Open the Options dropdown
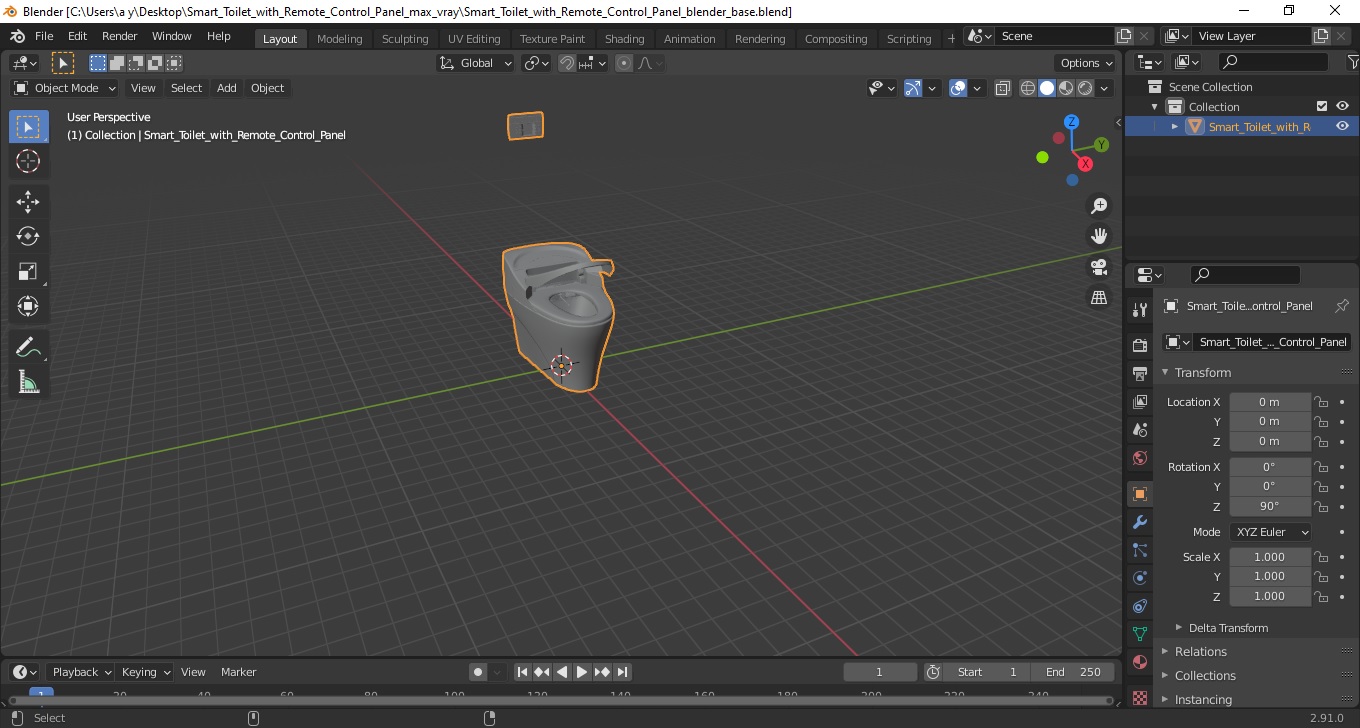 [1087, 63]
